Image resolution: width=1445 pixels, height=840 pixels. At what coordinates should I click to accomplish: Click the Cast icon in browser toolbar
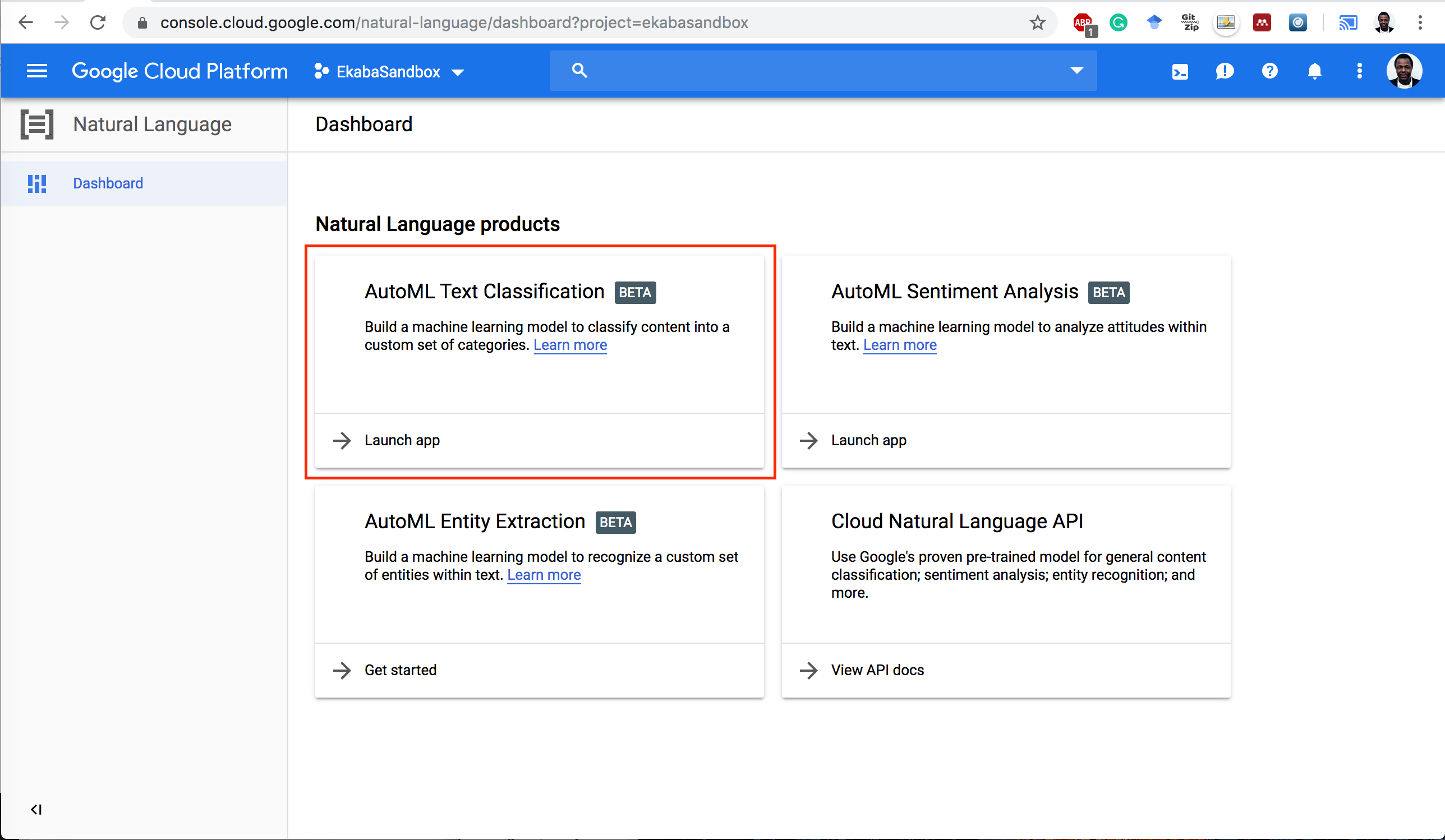[x=1348, y=23]
